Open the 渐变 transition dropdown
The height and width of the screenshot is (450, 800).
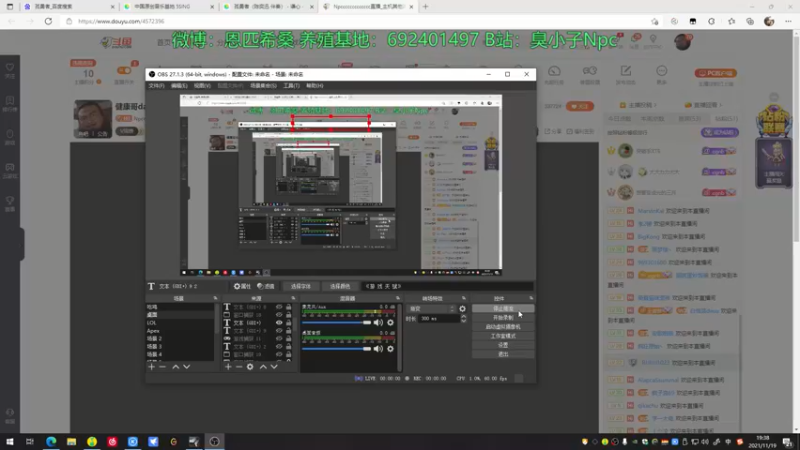click(432, 309)
